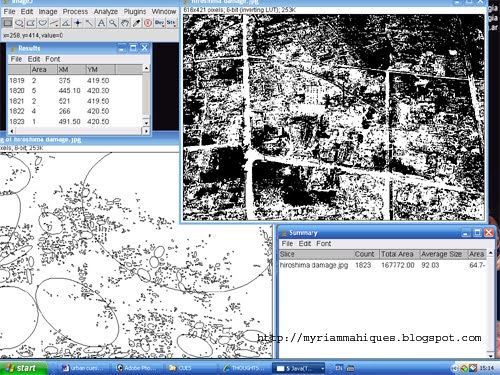This screenshot has height=375, width=500.
Task: Click Slice column header in Summary
Action: point(316,254)
